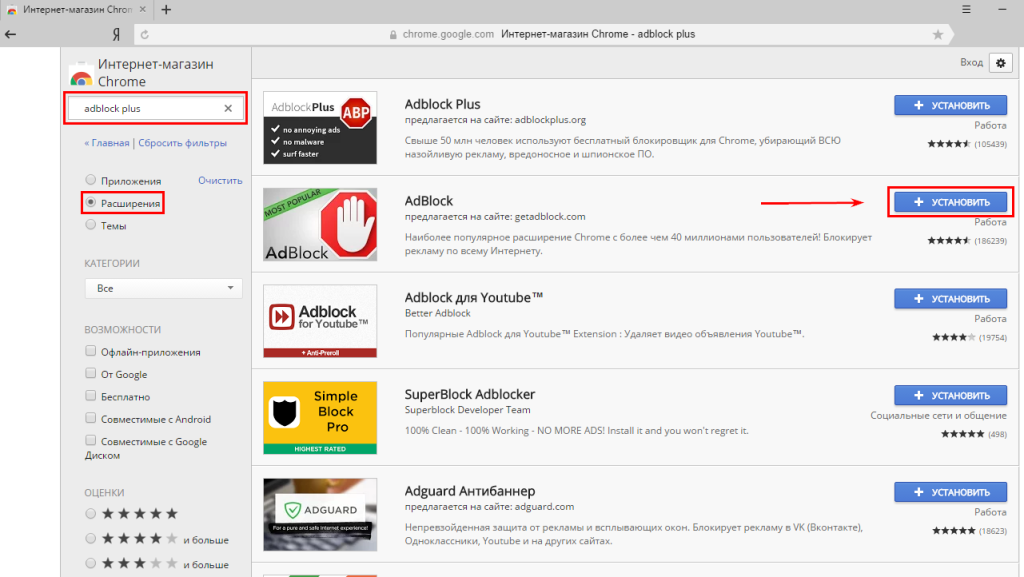Enable the Бесплатно checkbox

91,396
